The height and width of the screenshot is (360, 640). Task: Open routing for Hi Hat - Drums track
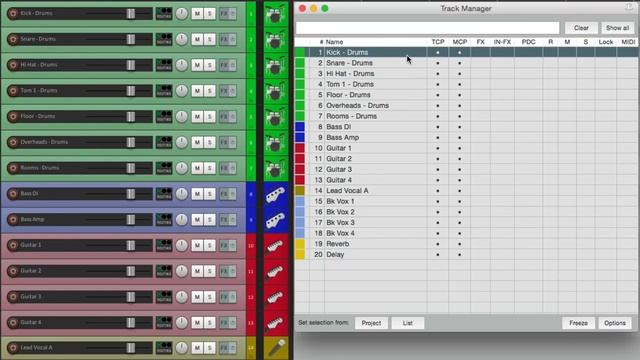coord(164,65)
